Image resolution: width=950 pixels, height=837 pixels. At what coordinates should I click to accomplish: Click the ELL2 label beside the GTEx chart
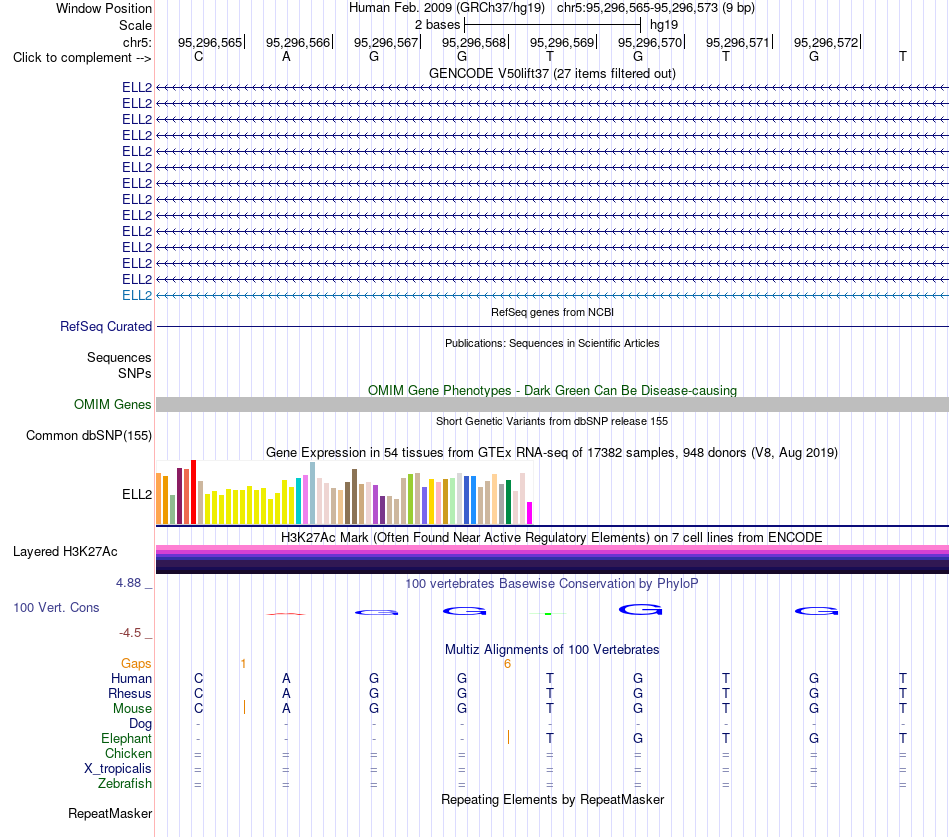coord(137,494)
